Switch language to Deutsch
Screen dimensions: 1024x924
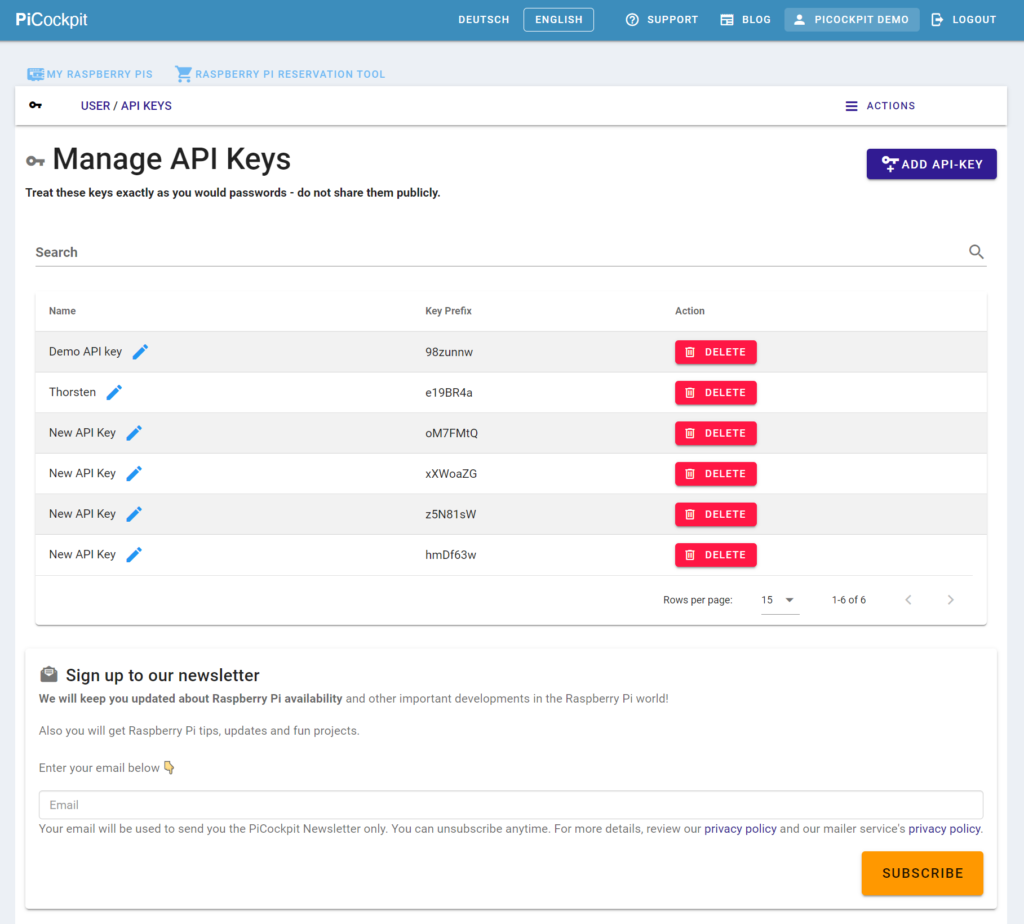pyautogui.click(x=483, y=20)
